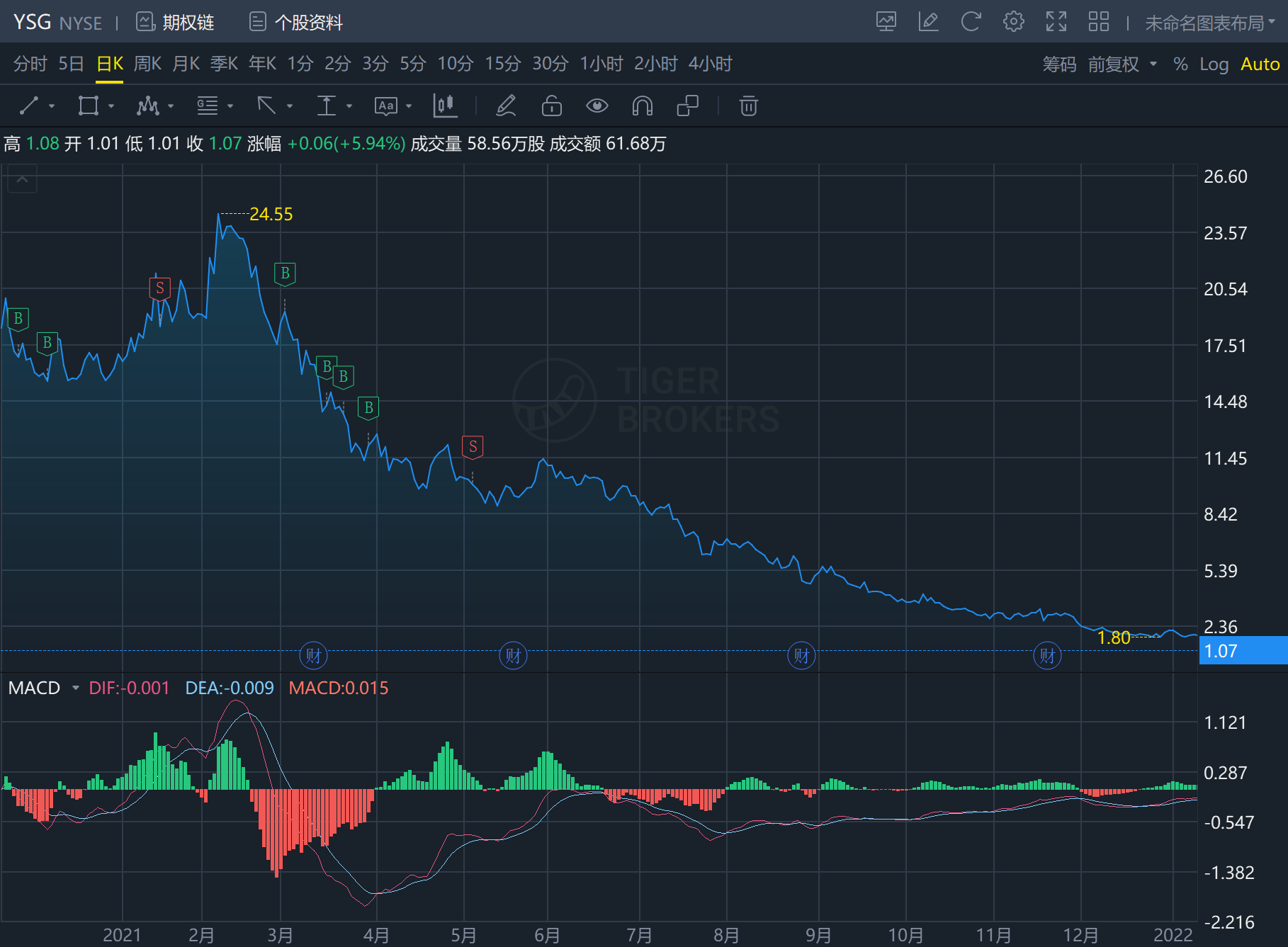This screenshot has height=947, width=1288.
Task: Click the lock drawings icon
Action: pos(551,106)
